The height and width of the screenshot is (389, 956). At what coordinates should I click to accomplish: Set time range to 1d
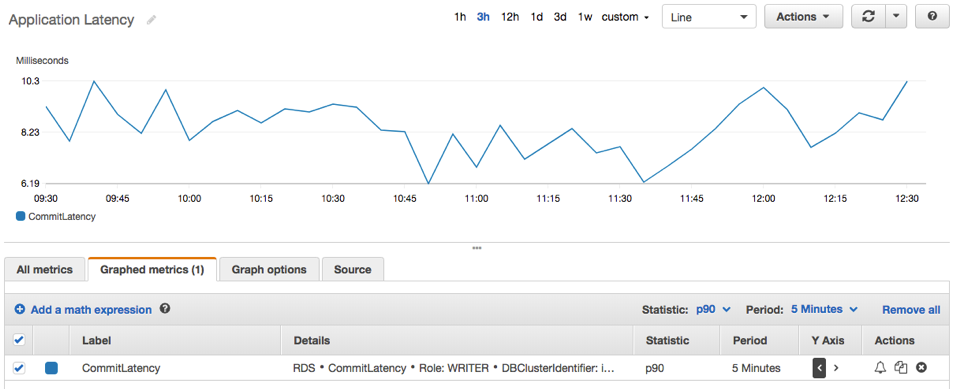pyautogui.click(x=536, y=17)
